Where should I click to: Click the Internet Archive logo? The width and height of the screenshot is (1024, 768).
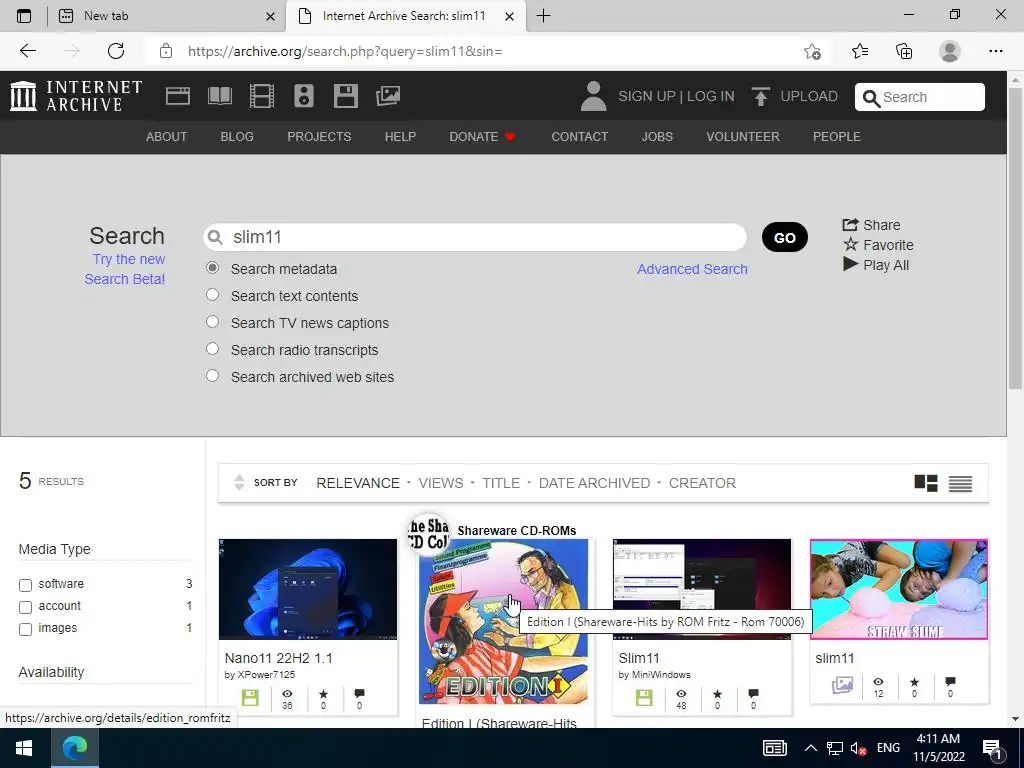pos(76,96)
